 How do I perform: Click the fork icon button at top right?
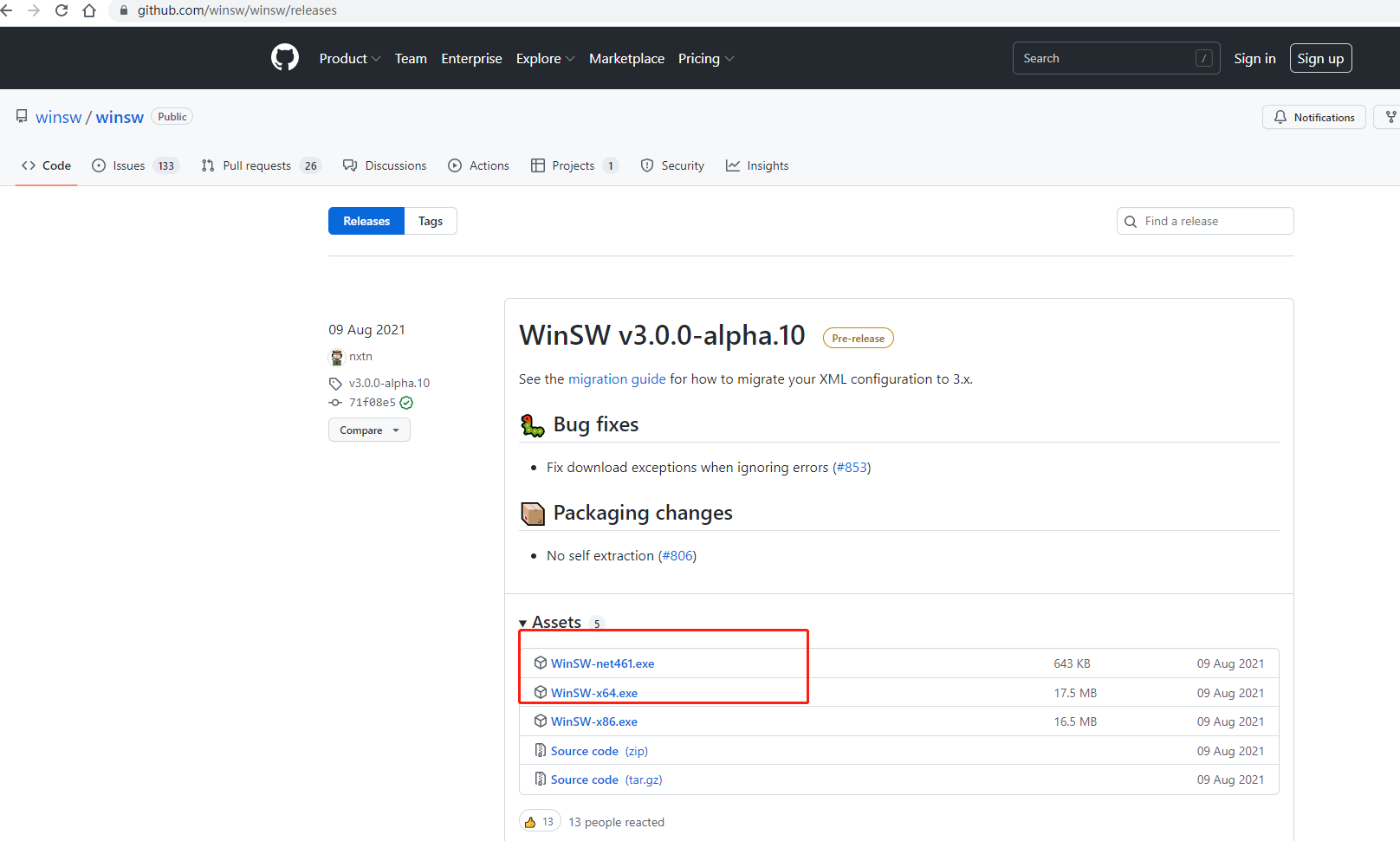pos(1389,117)
